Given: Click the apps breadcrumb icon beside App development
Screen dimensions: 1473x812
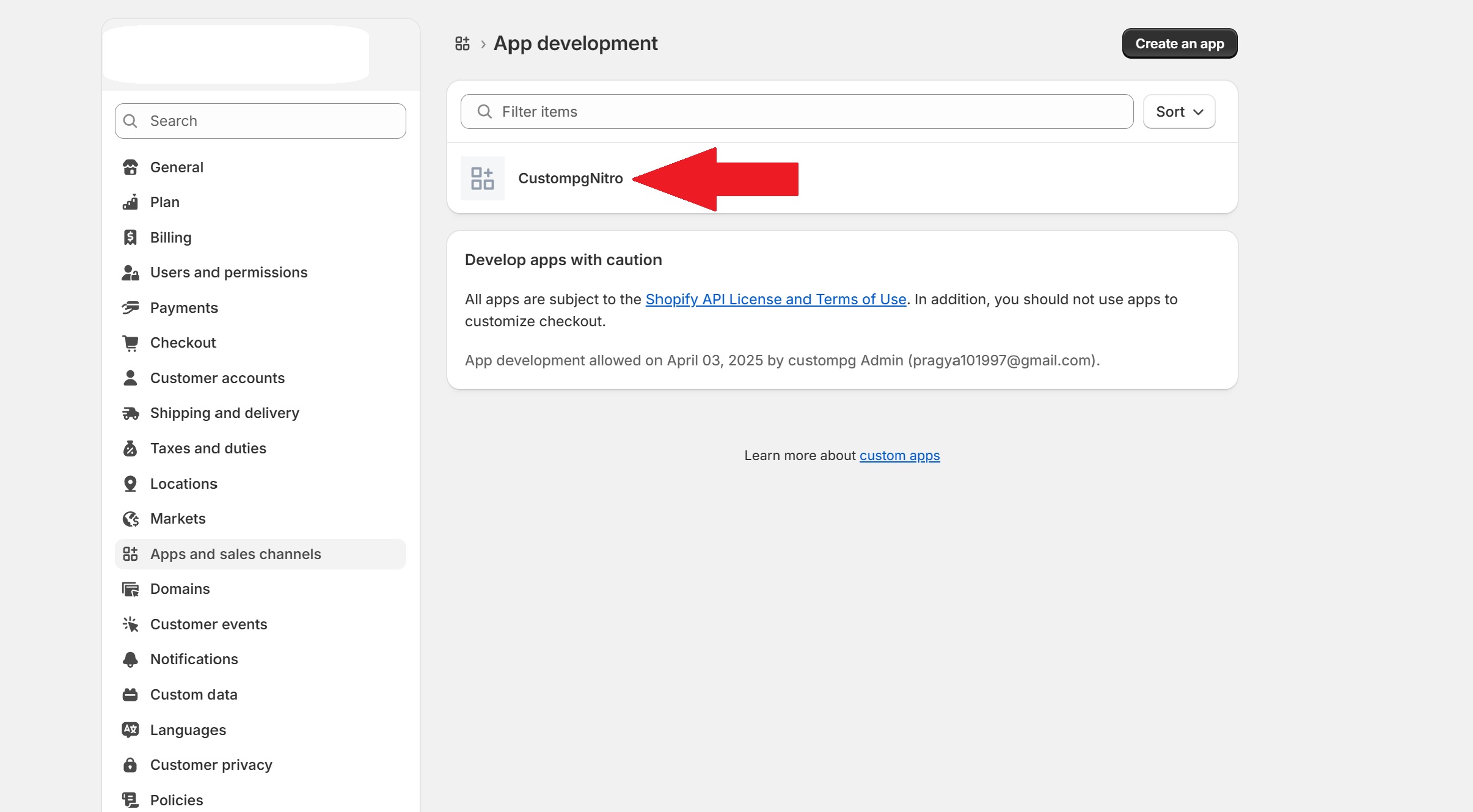Looking at the screenshot, I should click(462, 43).
